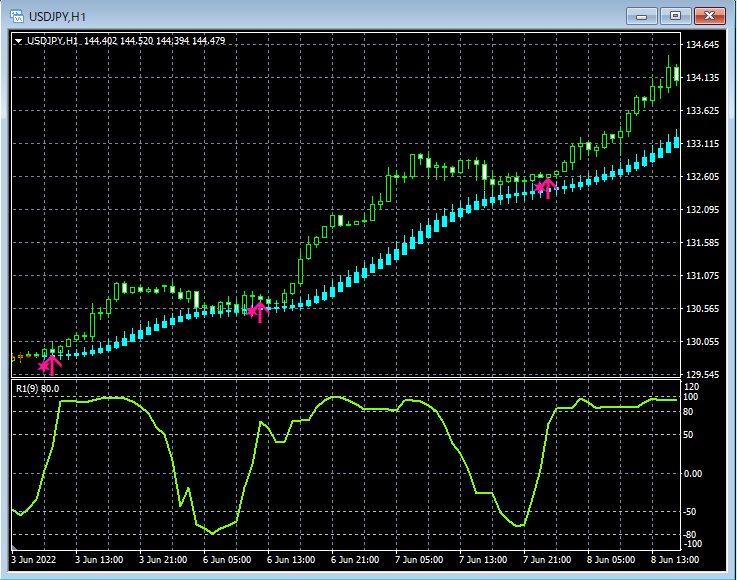Click the pink buy arrow near 6 Jun 13:00

(x=258, y=311)
